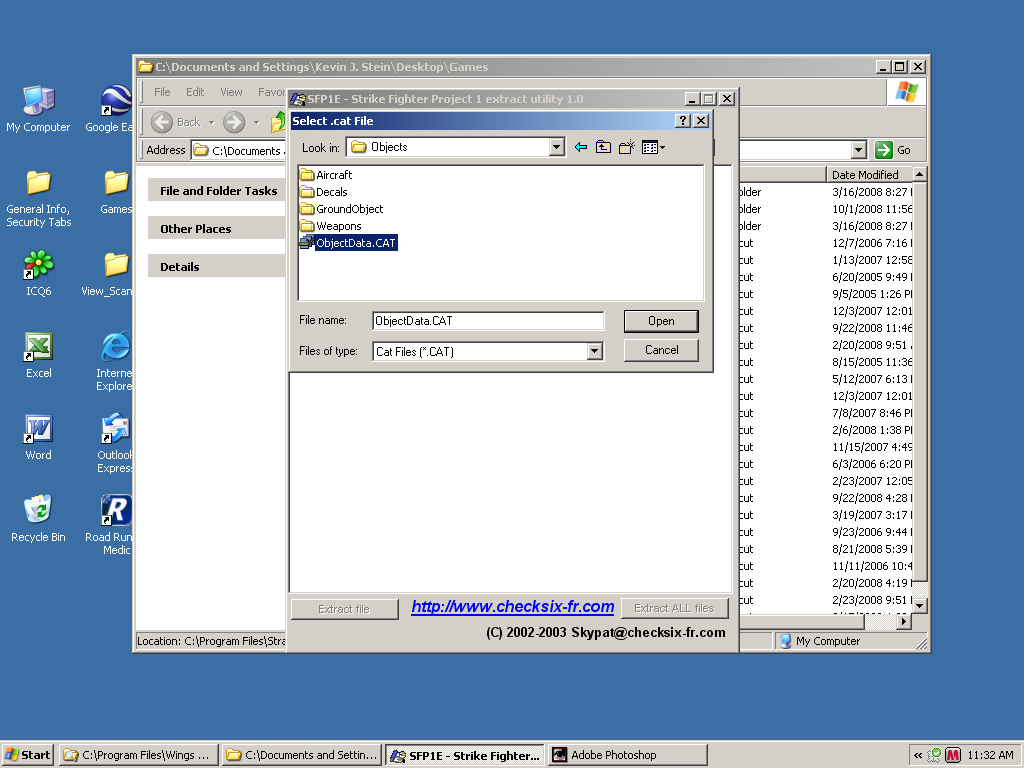Screen dimensions: 1024x768
Task: Click the 10/1/2008 11:56 date entry
Action: (x=872, y=209)
